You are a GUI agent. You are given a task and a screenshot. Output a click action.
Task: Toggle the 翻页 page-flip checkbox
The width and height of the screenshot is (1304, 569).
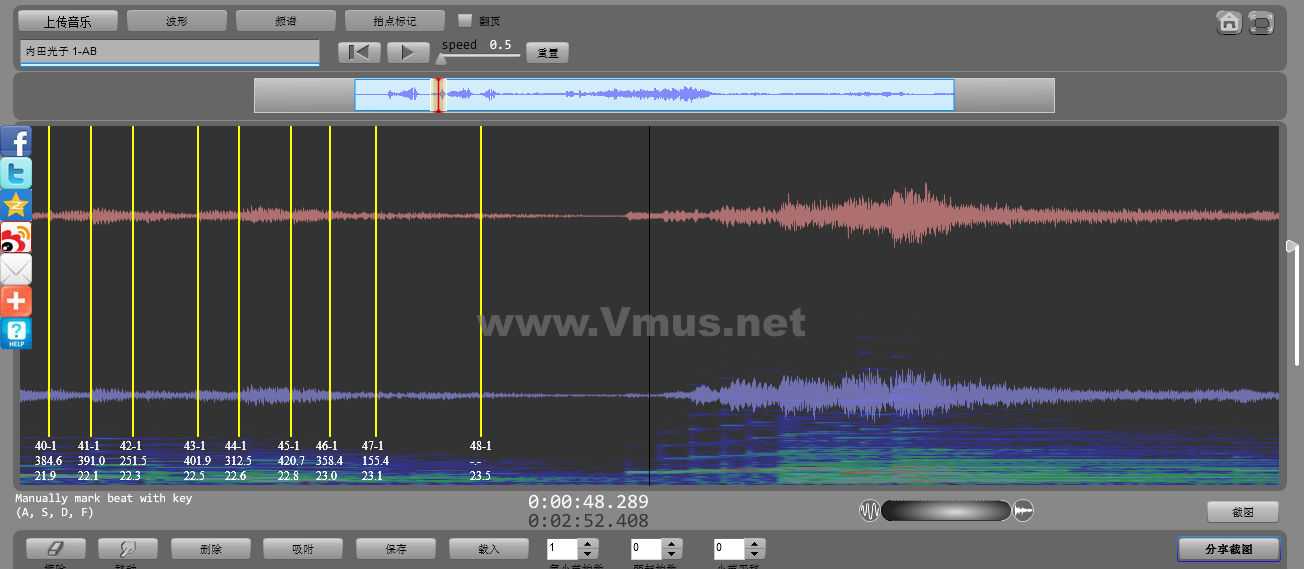tap(464, 20)
